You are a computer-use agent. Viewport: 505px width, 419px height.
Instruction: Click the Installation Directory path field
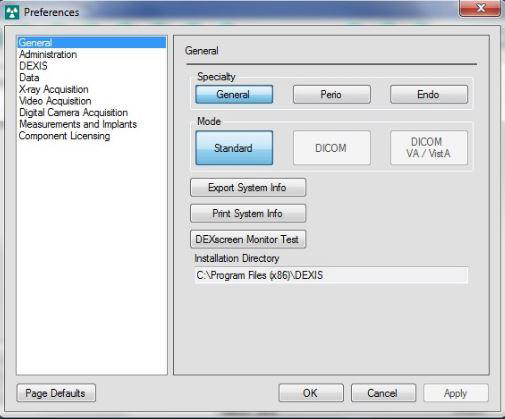pos(331,275)
